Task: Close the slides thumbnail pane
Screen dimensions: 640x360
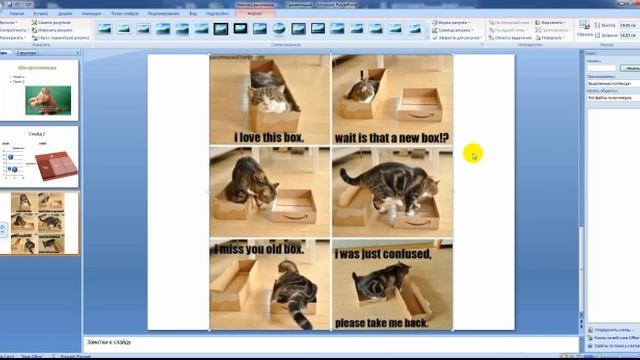Action: coord(78,53)
